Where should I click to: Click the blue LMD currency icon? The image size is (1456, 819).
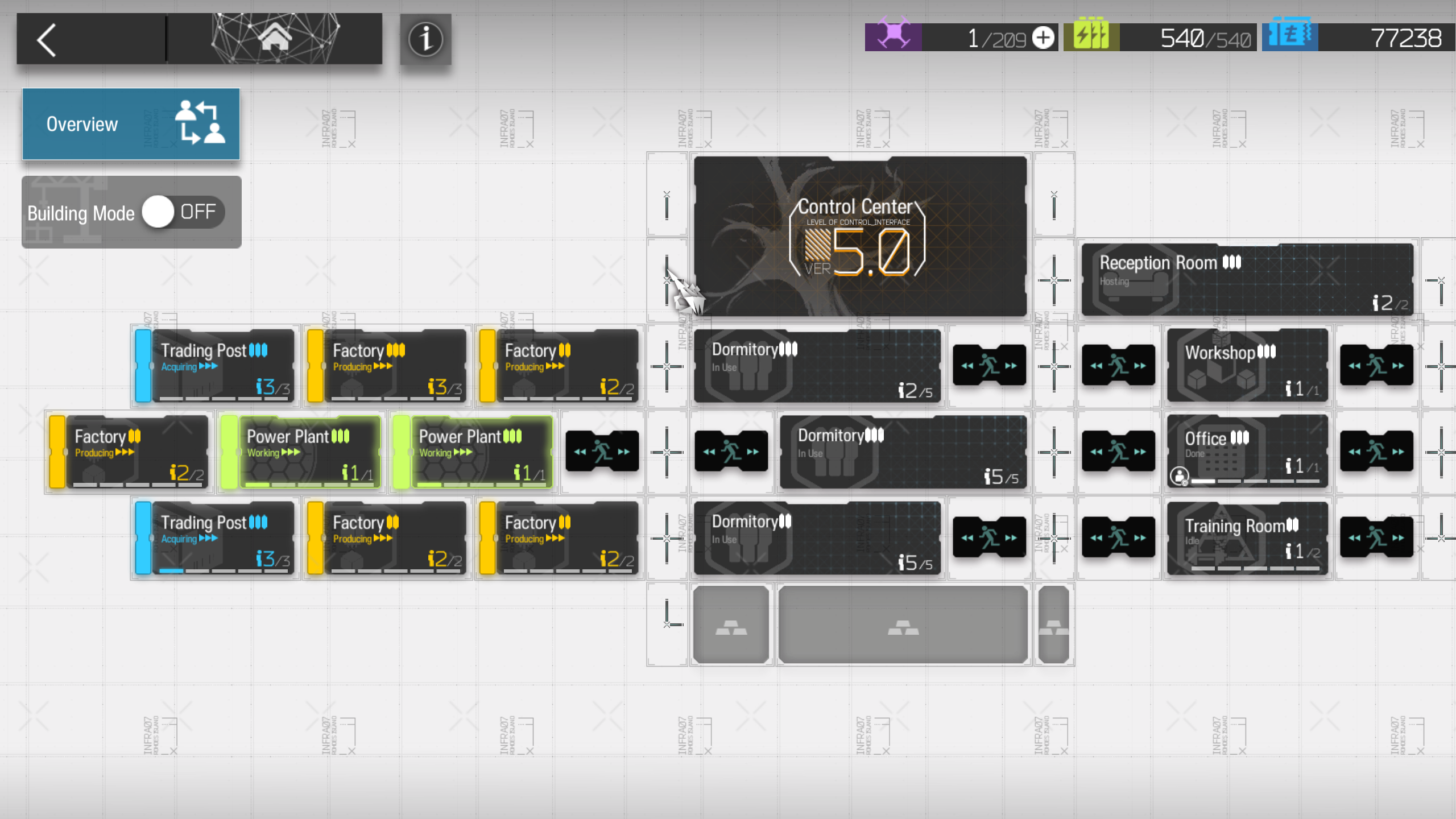tap(1290, 34)
